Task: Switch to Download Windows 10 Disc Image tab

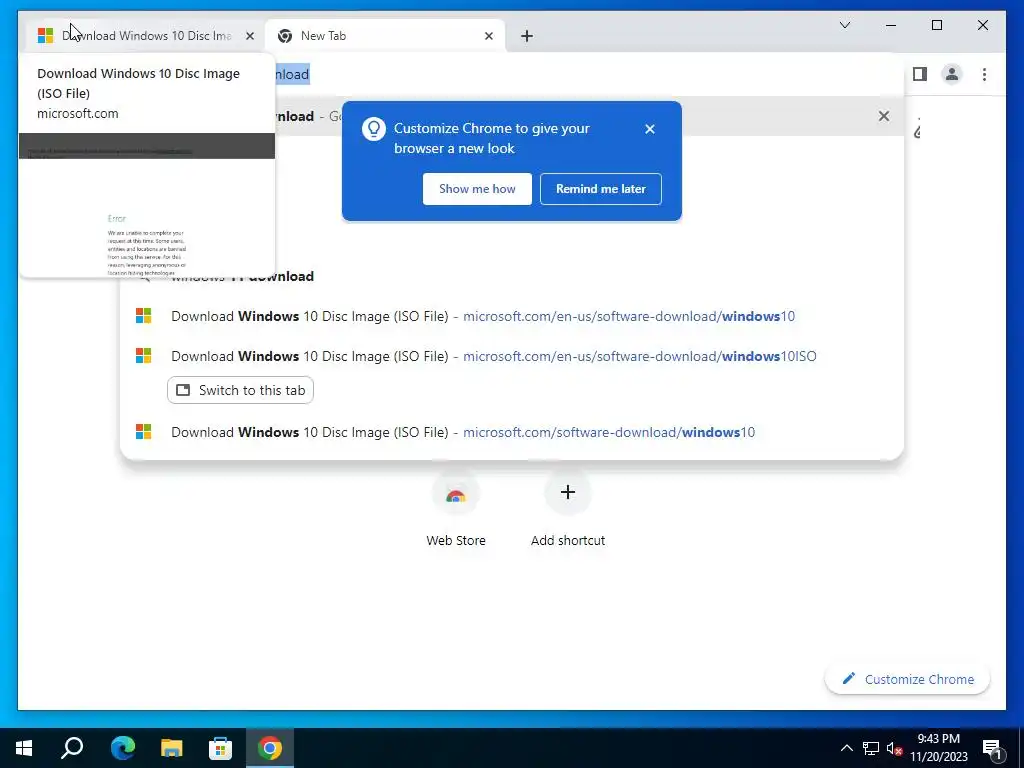Action: 146,36
